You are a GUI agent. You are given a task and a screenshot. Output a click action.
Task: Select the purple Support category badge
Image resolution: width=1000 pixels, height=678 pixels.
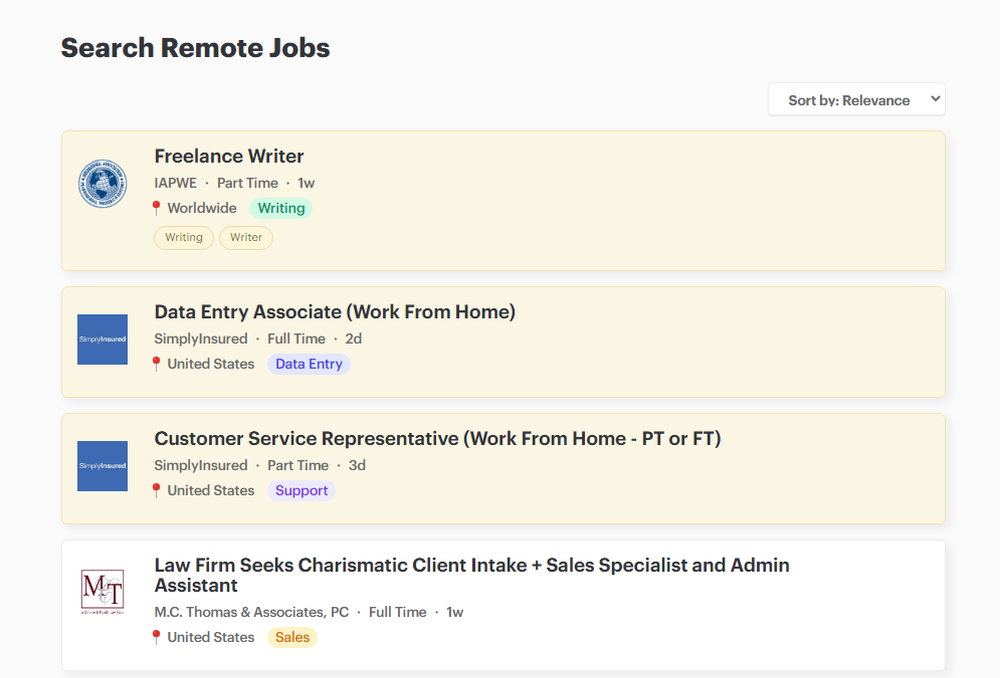click(x=301, y=490)
